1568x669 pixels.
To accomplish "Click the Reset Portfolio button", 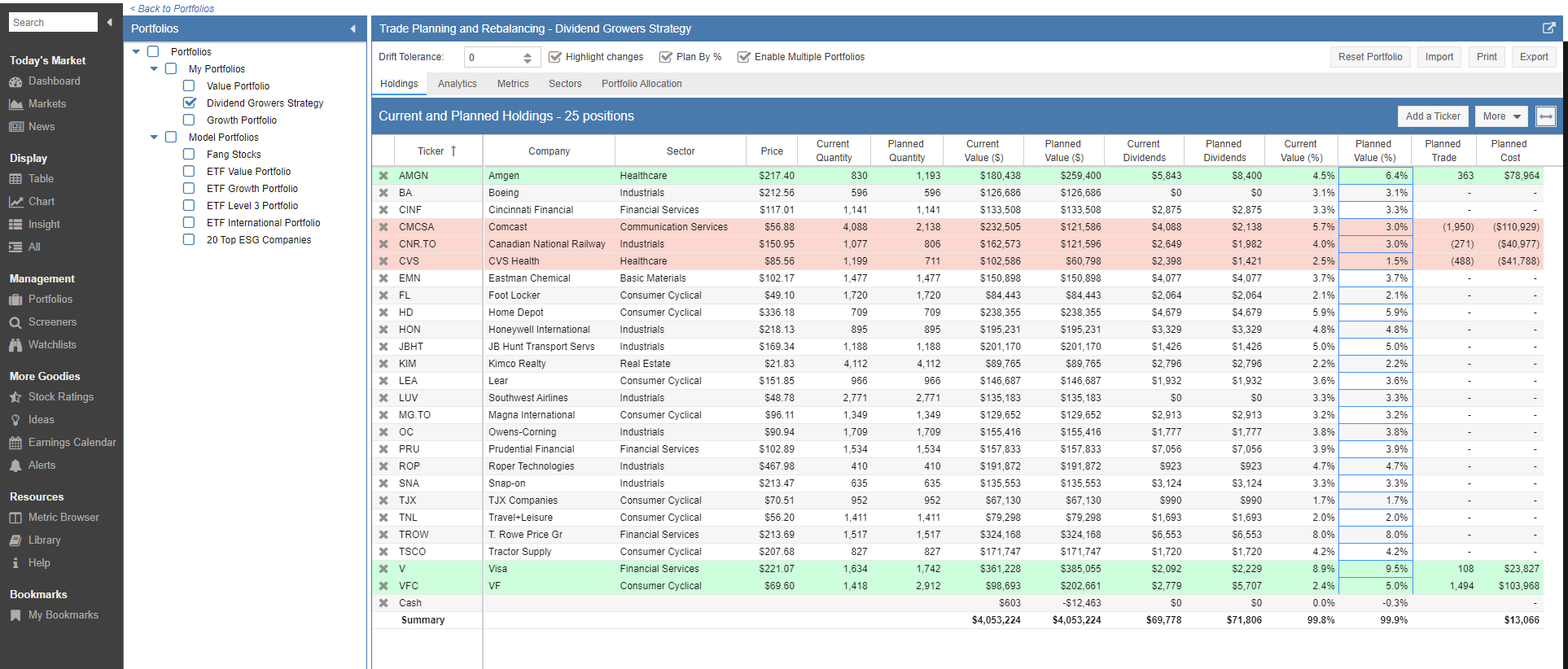I will (x=1370, y=57).
